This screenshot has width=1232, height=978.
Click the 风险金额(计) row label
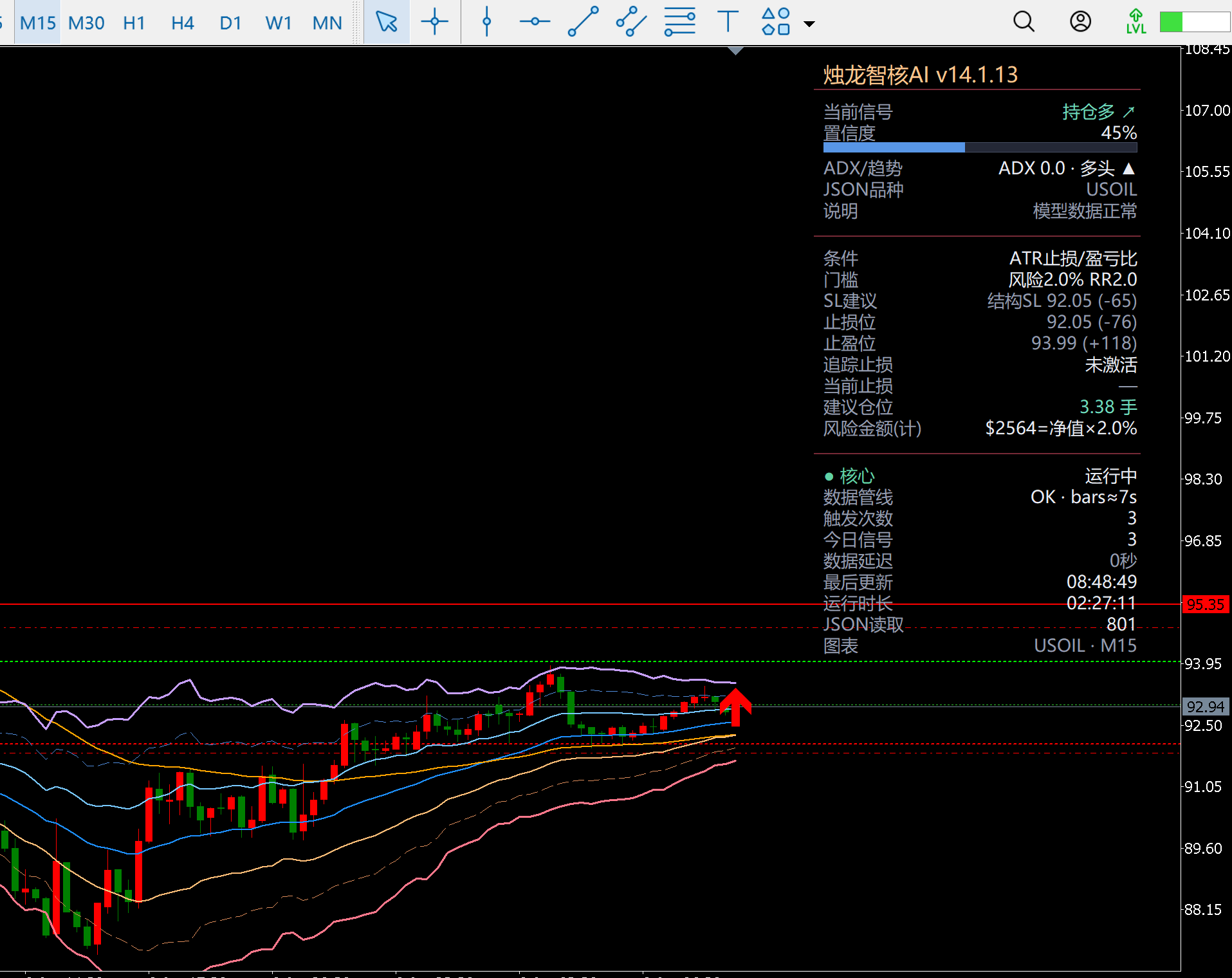point(872,429)
